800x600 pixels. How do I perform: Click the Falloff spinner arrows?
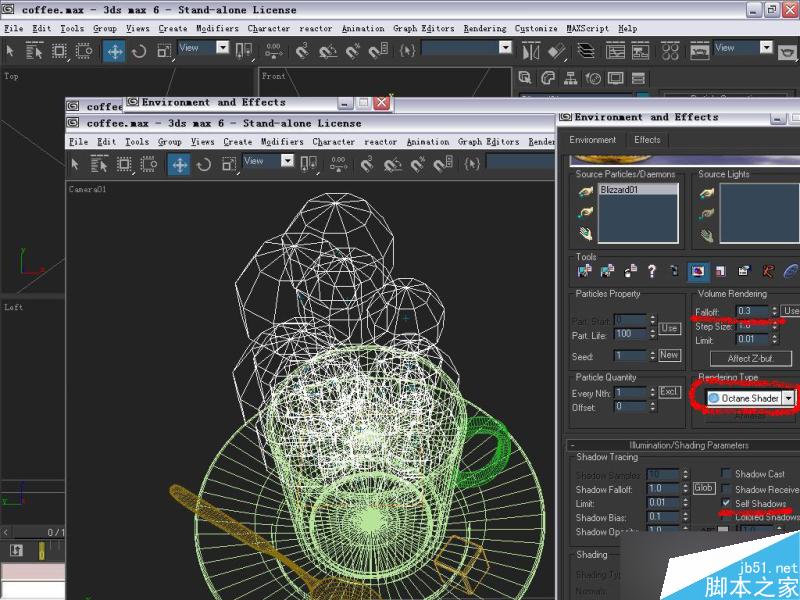(x=774, y=311)
